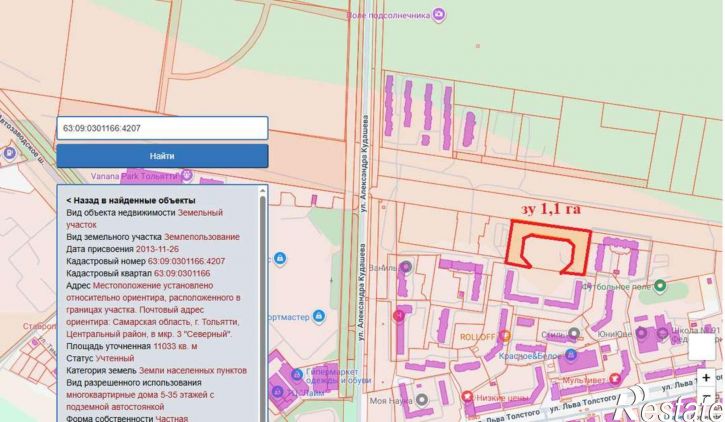Click the Ваниль purple marker icon
Viewport: 725px width, 422px height.
tap(406, 267)
